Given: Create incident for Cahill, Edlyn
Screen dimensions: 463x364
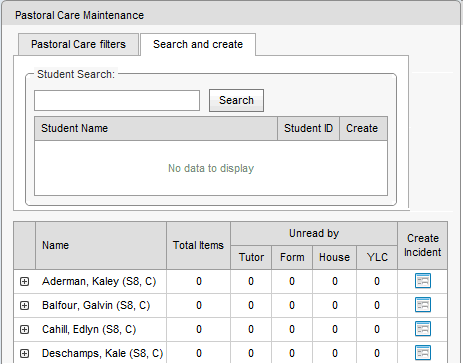Looking at the screenshot, I should point(423,329).
